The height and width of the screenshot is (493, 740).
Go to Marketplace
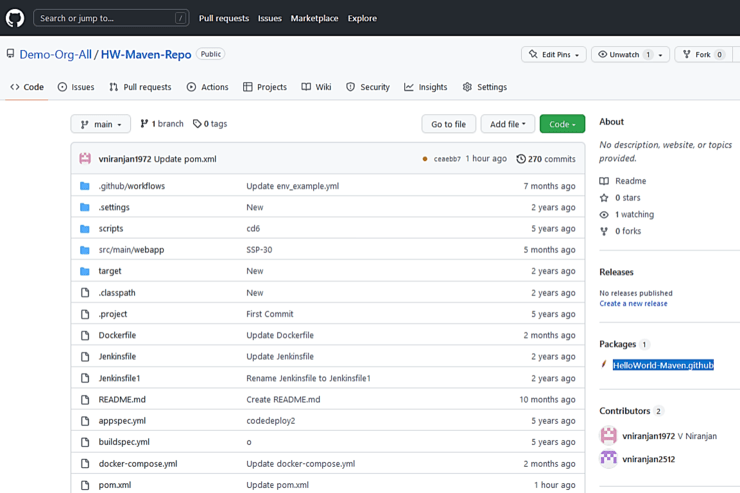click(x=314, y=18)
